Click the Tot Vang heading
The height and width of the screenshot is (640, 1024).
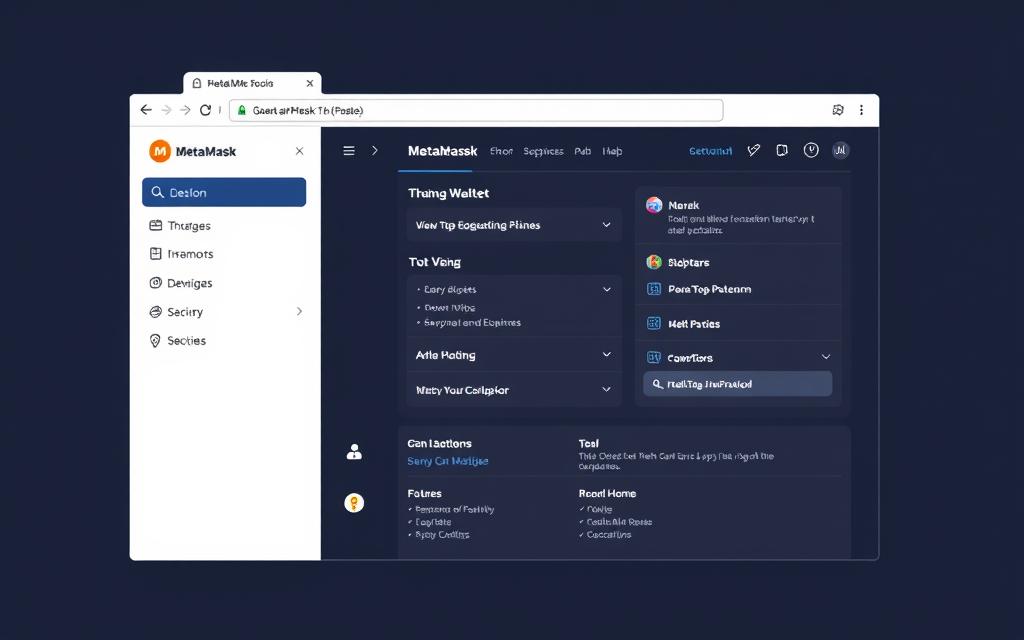point(434,262)
